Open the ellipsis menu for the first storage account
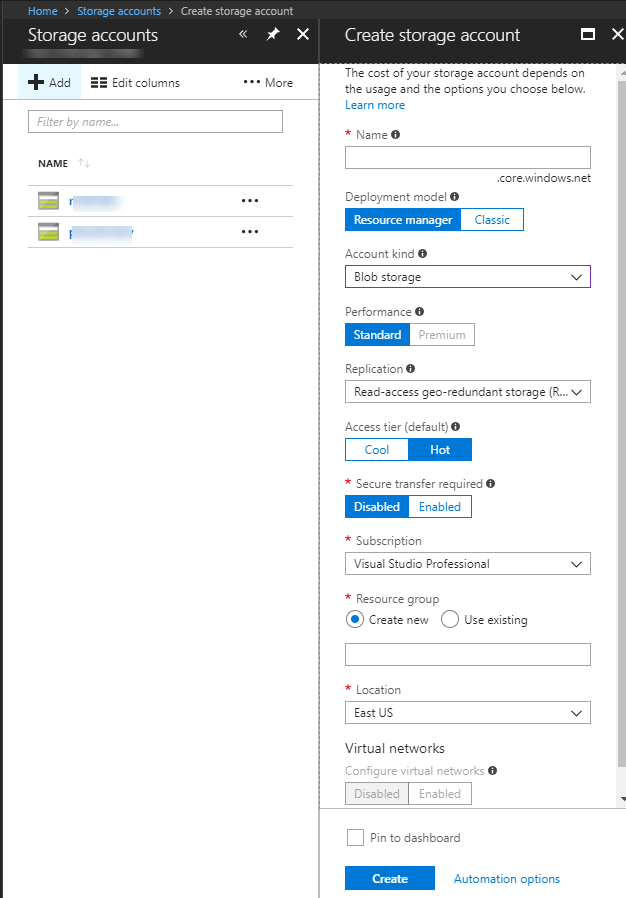Screen dimensions: 626x898 pos(249,200)
